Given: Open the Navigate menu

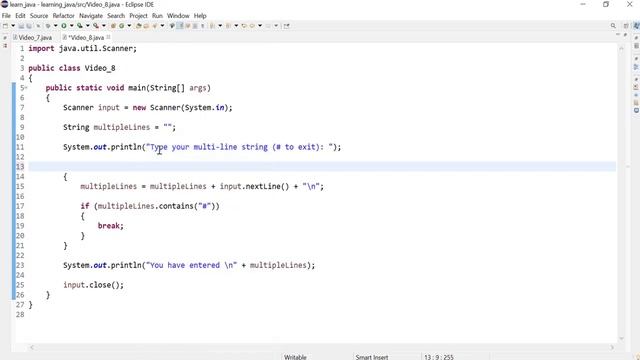Looking at the screenshot, I should (91, 16).
